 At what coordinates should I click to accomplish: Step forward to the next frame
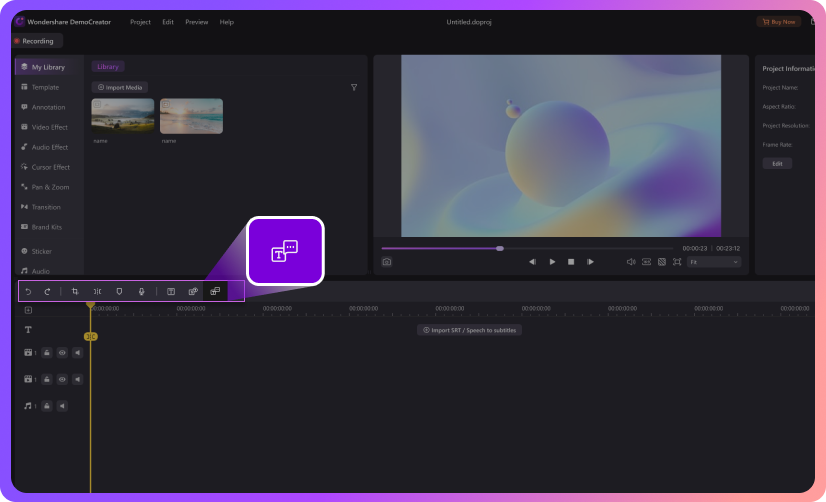click(x=590, y=262)
